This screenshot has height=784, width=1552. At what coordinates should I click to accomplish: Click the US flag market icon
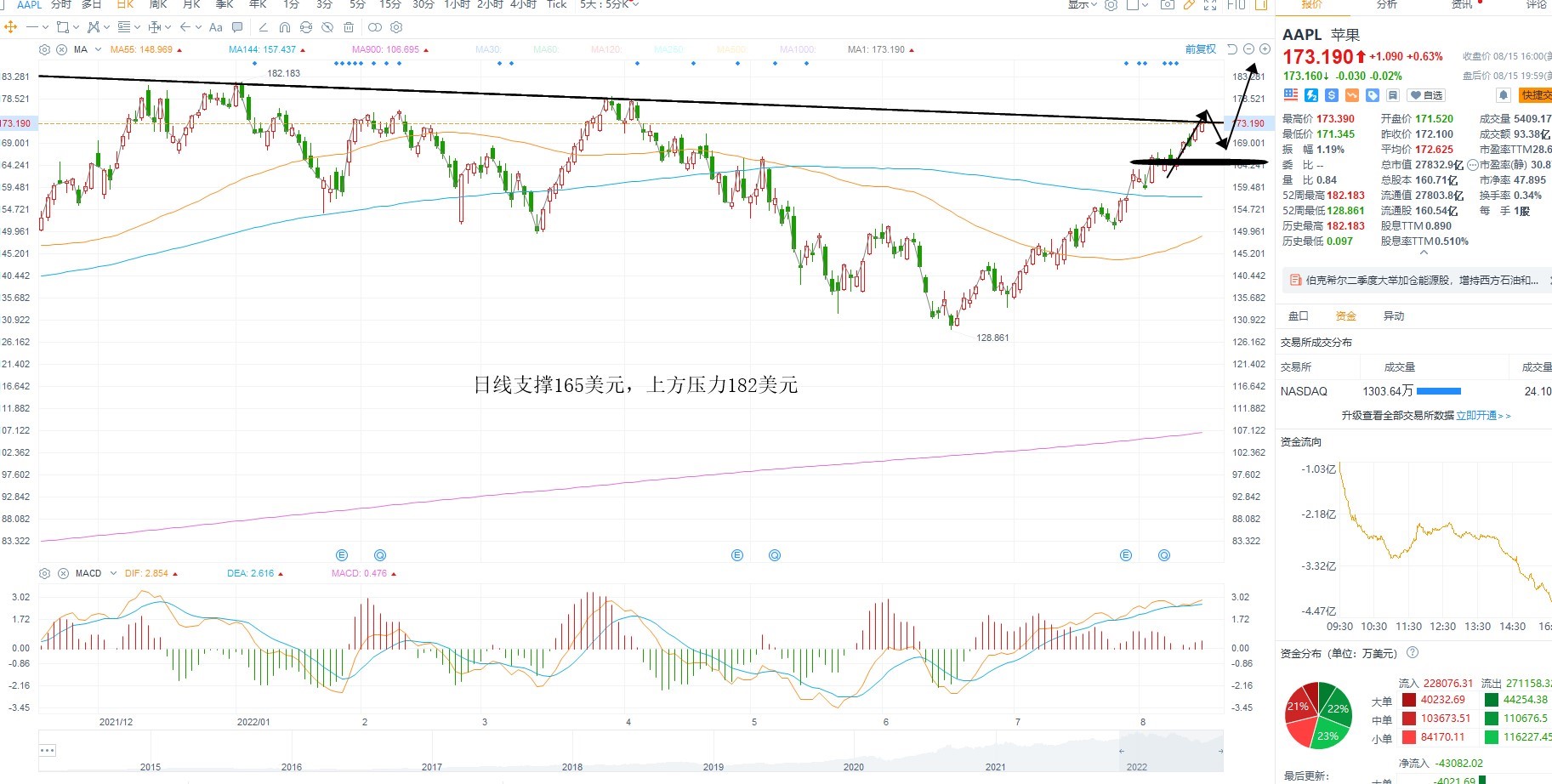pyautogui.click(x=1291, y=95)
